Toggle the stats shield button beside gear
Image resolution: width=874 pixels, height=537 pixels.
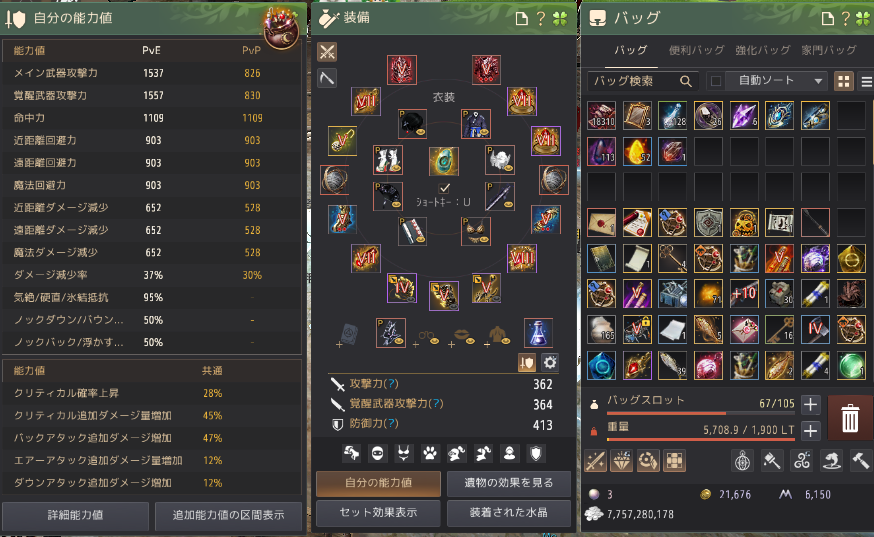pos(526,362)
